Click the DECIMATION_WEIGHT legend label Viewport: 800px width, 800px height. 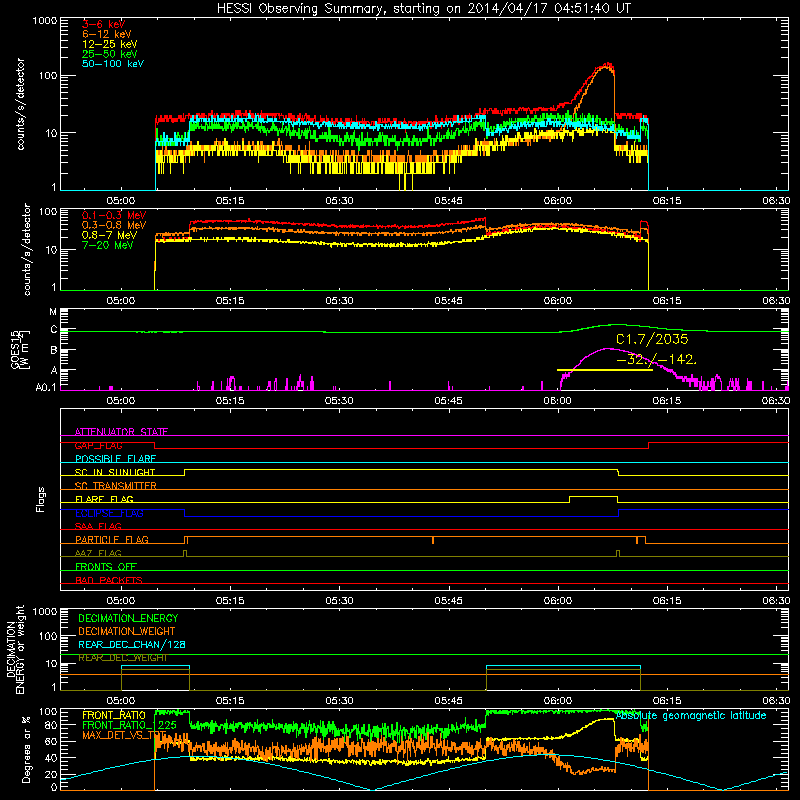point(127,631)
